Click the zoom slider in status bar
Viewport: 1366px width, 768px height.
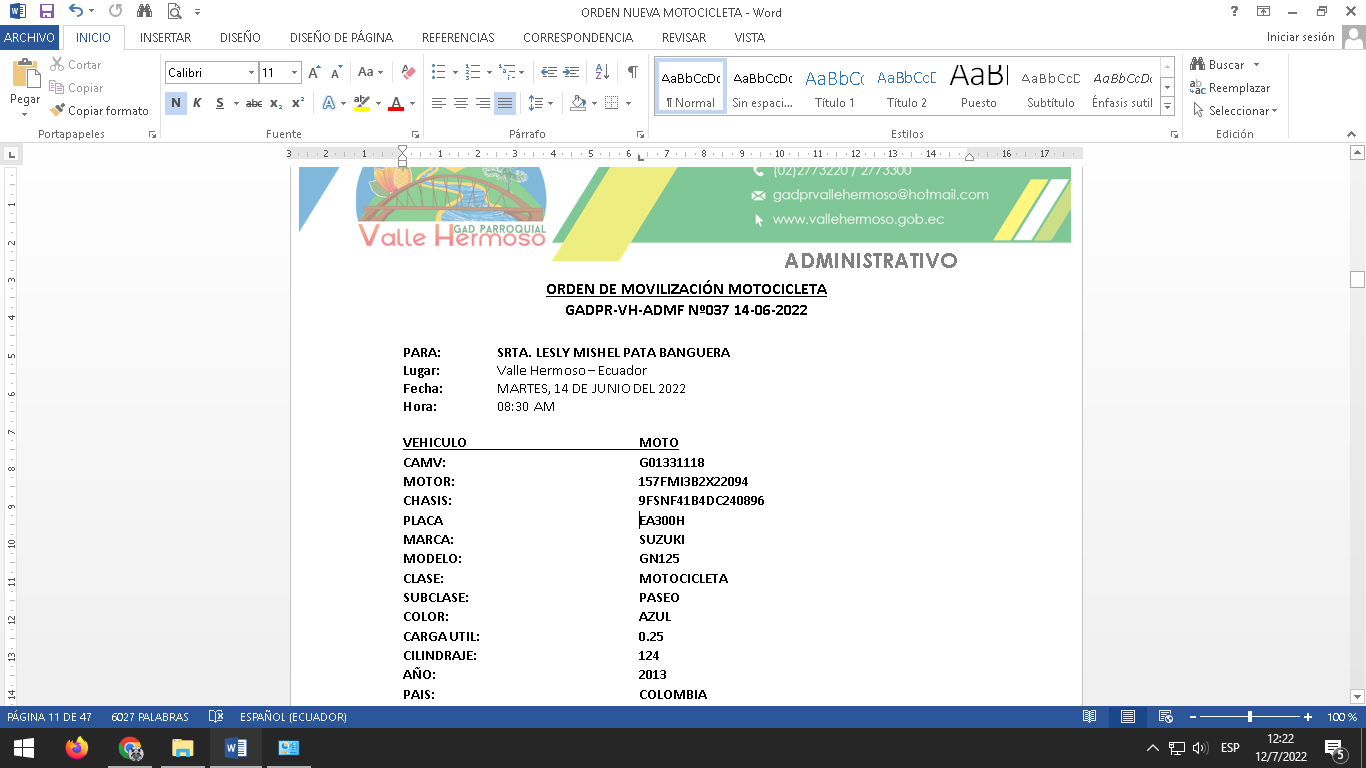(1250, 717)
